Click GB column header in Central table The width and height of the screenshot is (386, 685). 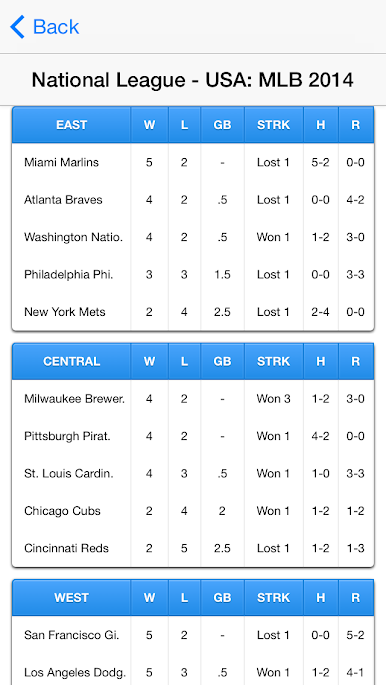coord(222,361)
